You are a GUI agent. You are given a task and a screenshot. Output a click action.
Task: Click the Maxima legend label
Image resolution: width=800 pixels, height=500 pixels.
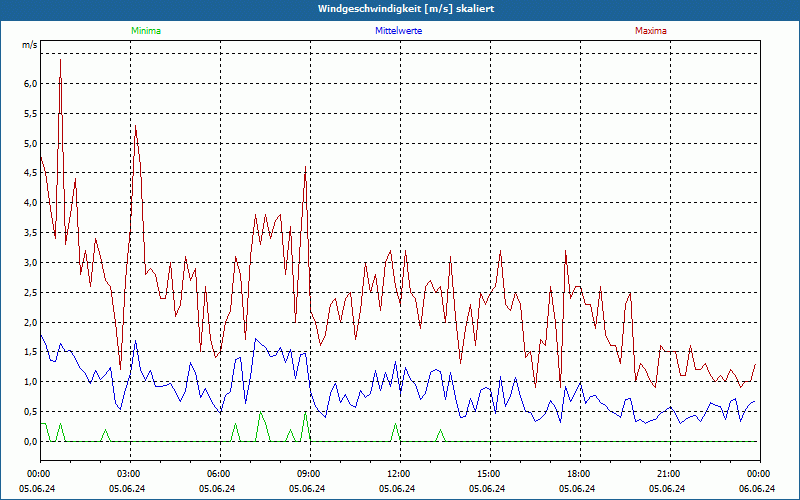[x=651, y=31]
